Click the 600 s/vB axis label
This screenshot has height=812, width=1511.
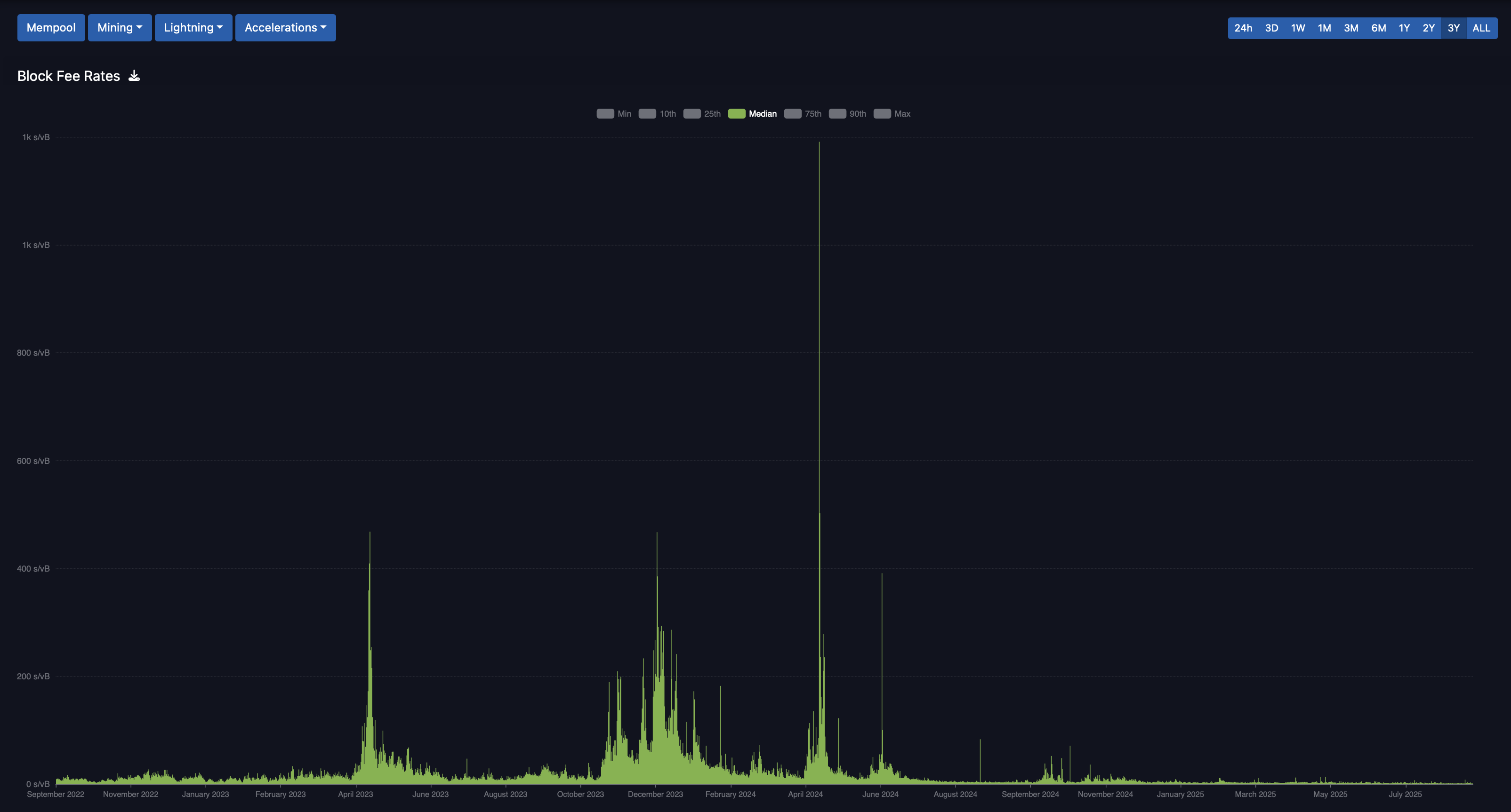pyautogui.click(x=33, y=461)
